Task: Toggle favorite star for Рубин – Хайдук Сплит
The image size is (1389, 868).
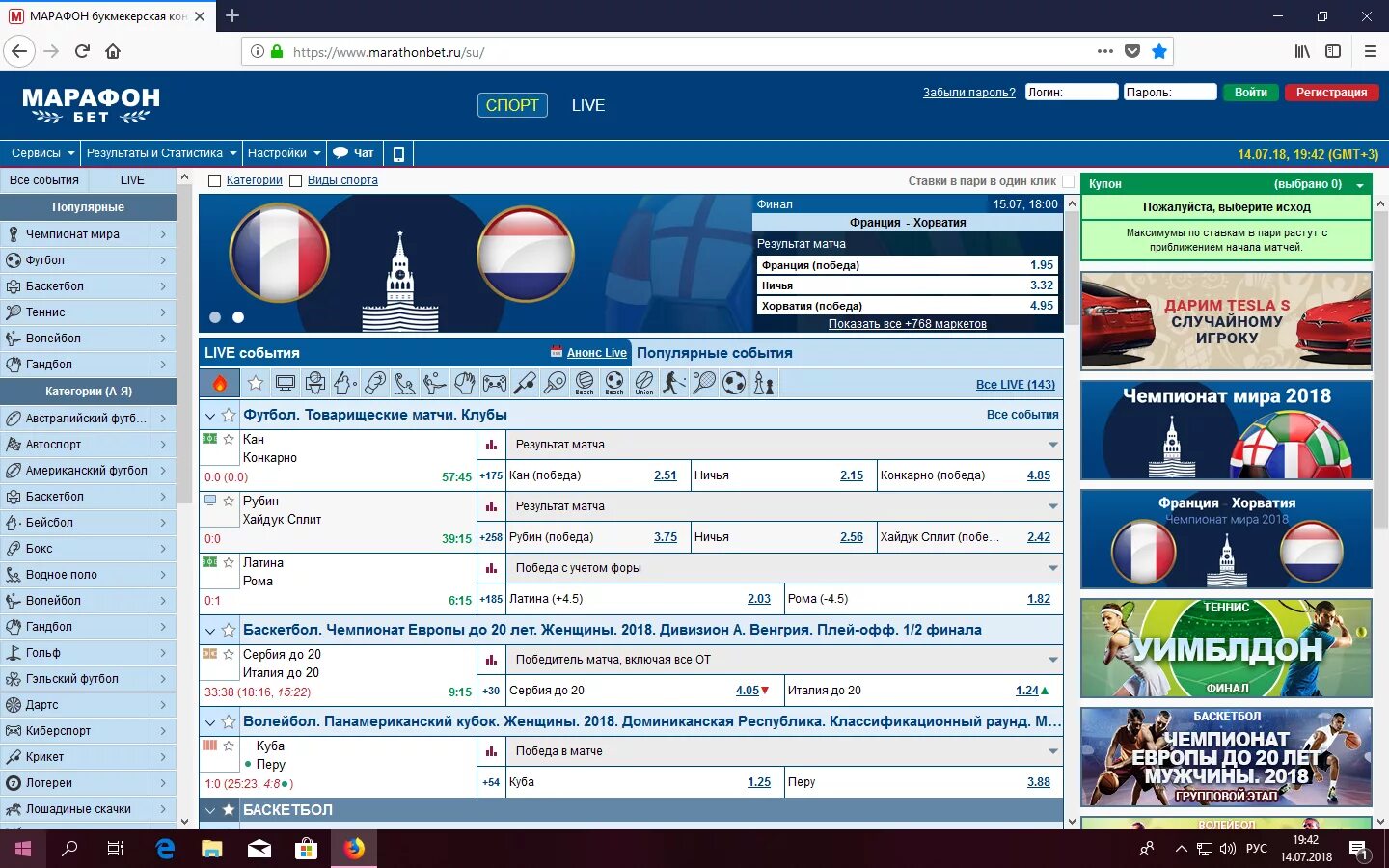Action: coord(229,501)
